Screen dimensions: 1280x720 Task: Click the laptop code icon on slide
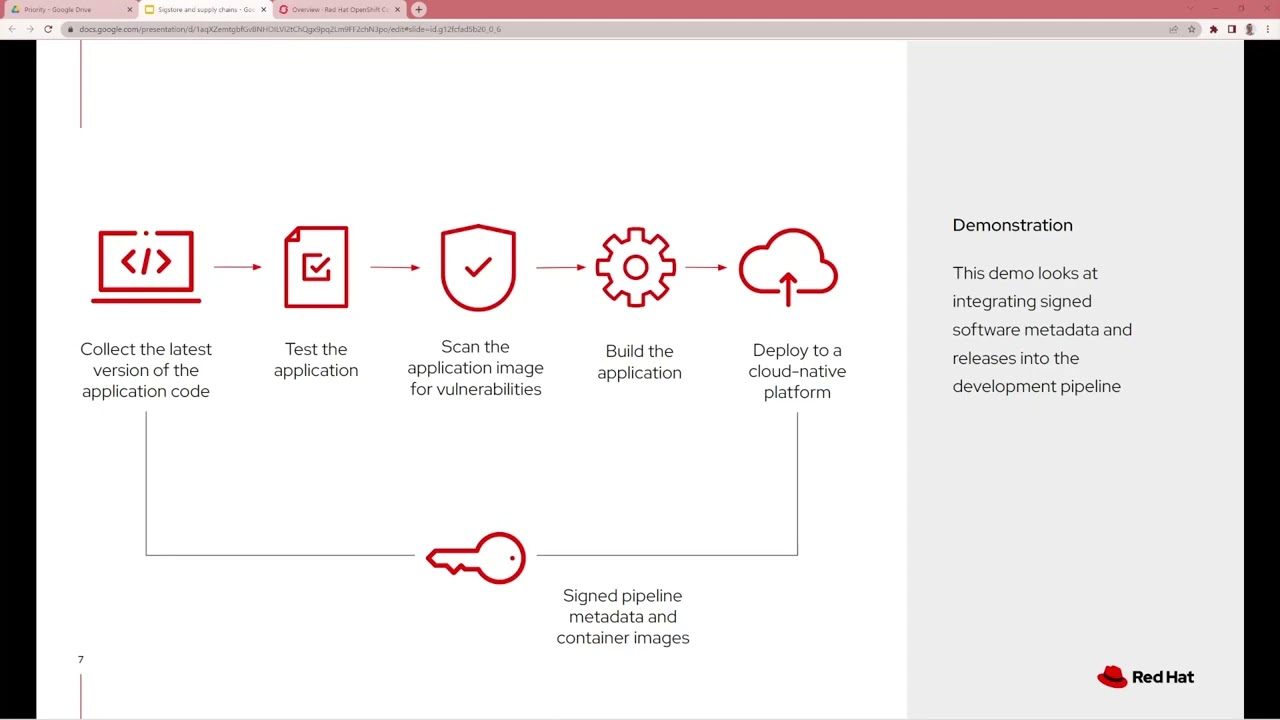(146, 266)
